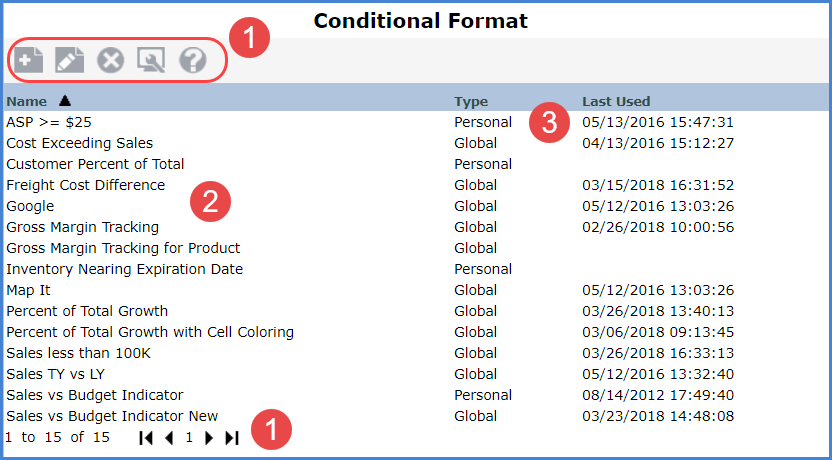Toggle the ascending sort triangle beside Name

[65, 100]
